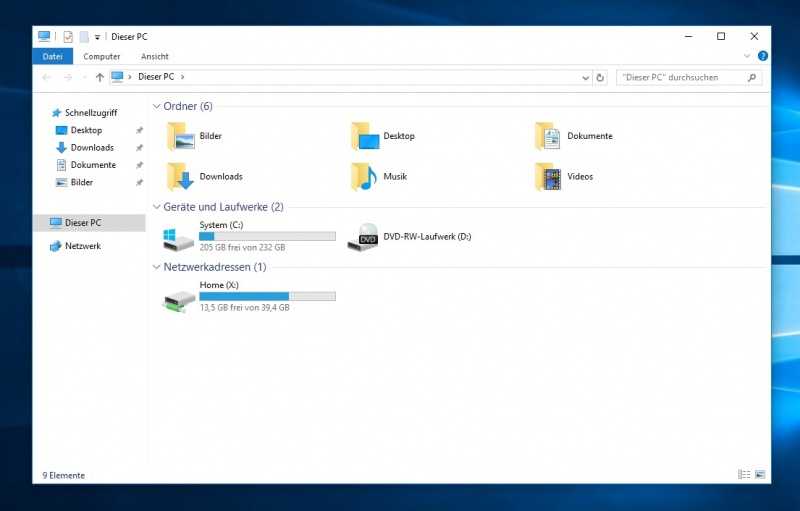The height and width of the screenshot is (511, 800).
Task: Click the Downloads arrow icon in sidebar
Action: 61,147
